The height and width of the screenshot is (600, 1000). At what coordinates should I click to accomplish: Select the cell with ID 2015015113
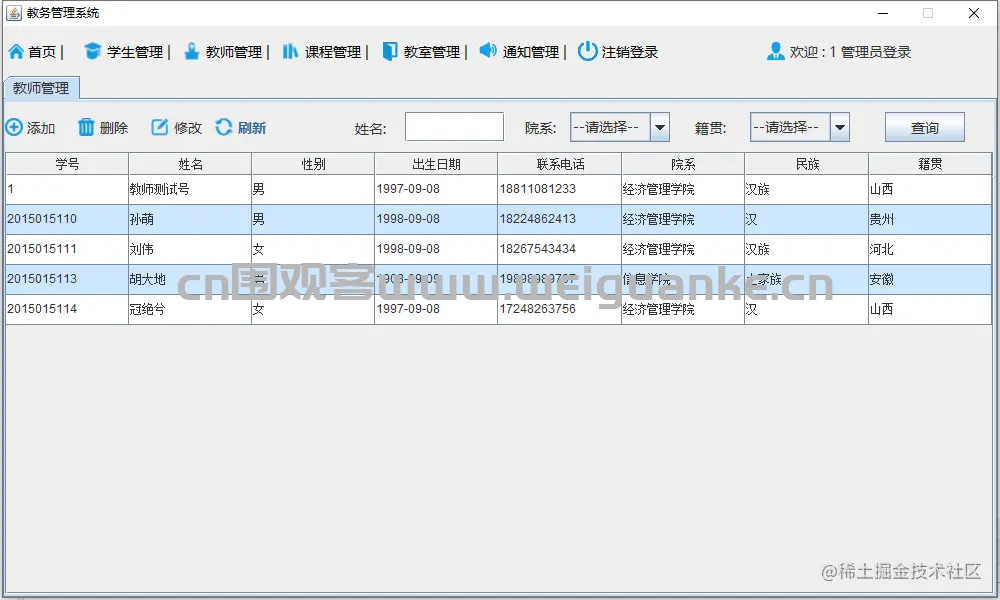[x=67, y=279]
